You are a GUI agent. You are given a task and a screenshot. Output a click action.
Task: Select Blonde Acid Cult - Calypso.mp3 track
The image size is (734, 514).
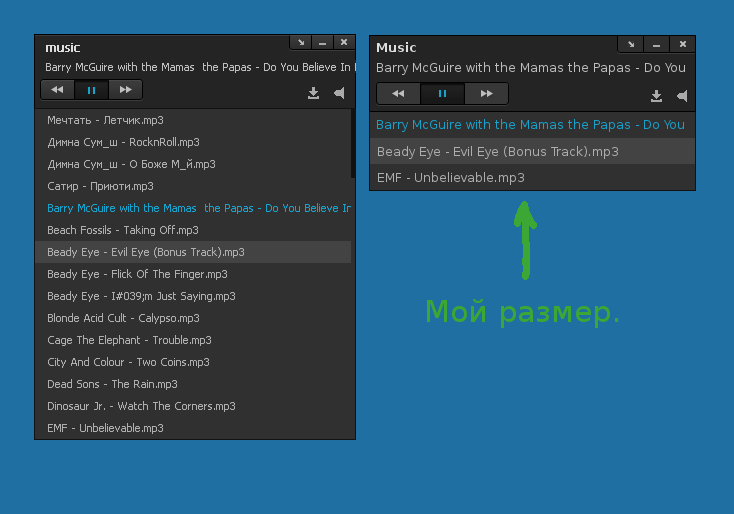123,318
